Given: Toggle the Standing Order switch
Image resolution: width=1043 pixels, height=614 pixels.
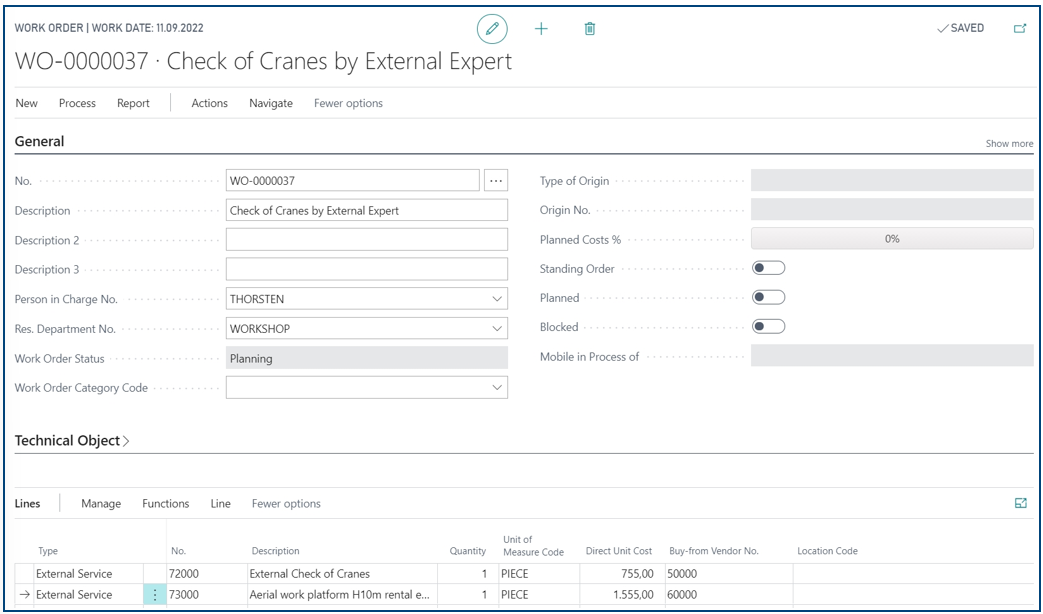Looking at the screenshot, I should [x=768, y=268].
